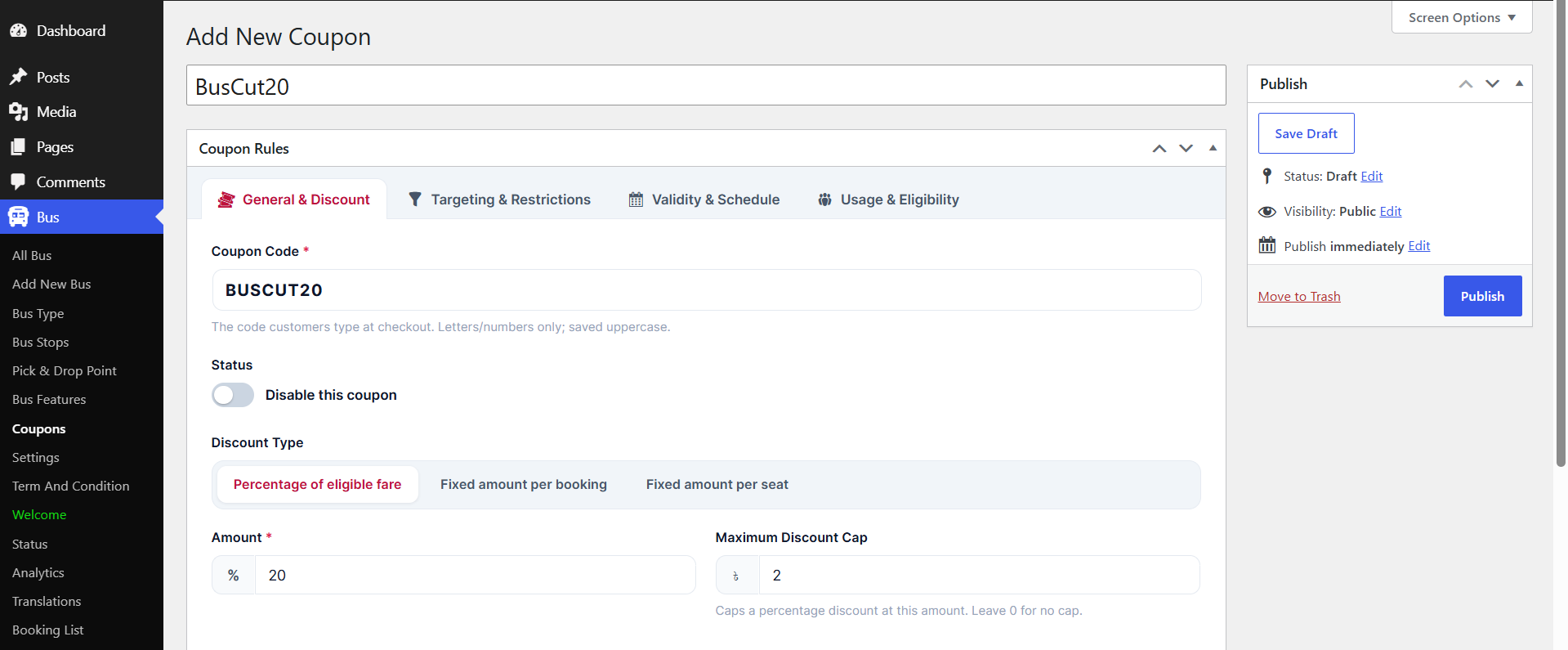
Task: Click the Dashboard gauge icon
Action: click(19, 31)
